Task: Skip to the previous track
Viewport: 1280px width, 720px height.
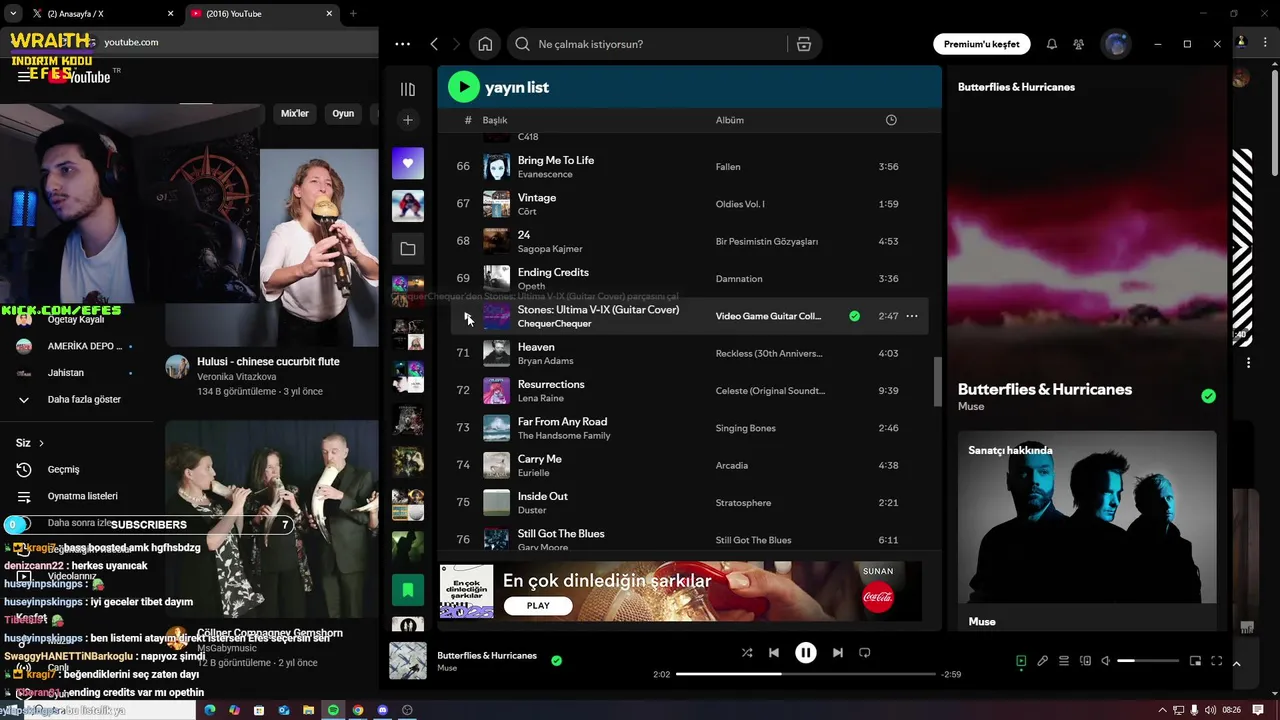Action: point(773,652)
